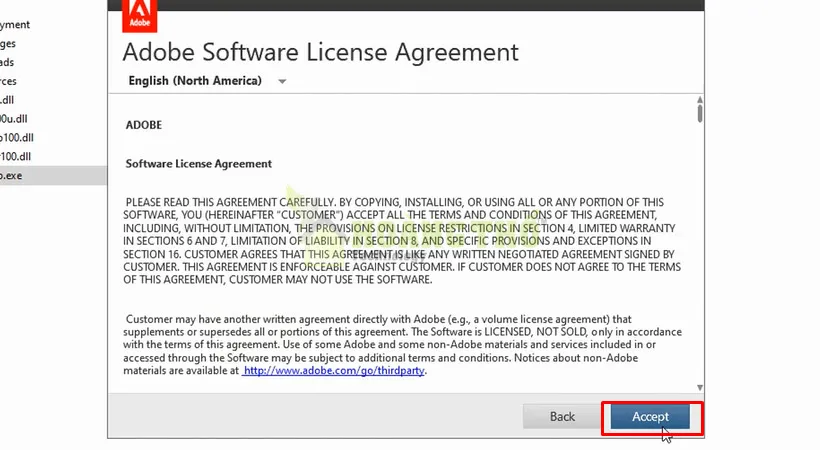Go back with the Back button
This screenshot has width=820, height=450.
point(562,416)
